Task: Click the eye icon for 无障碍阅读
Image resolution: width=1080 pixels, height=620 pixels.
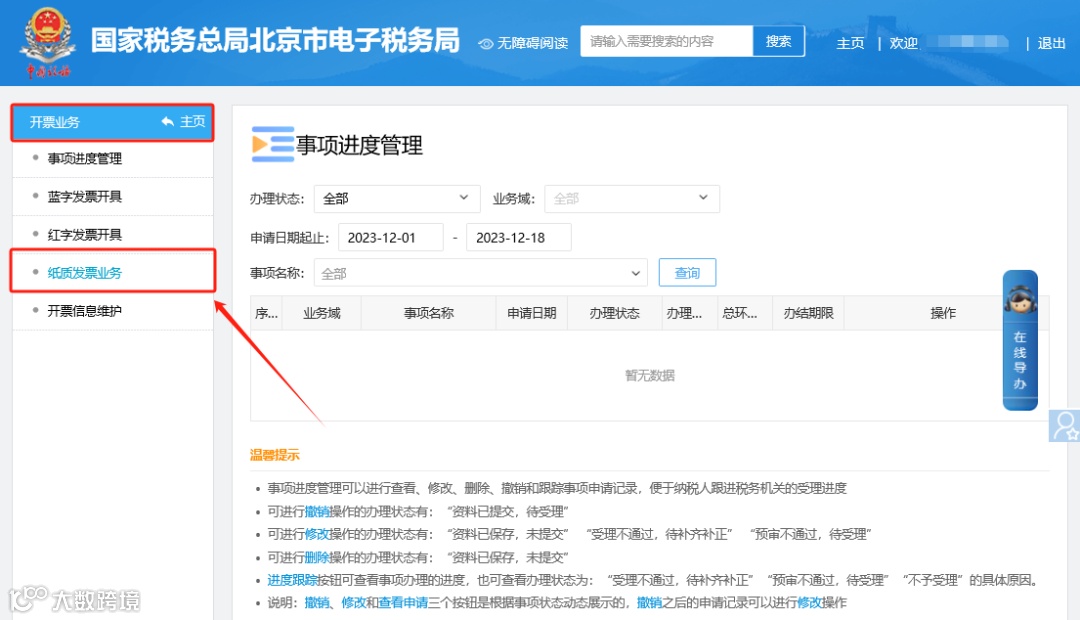Action: point(486,43)
